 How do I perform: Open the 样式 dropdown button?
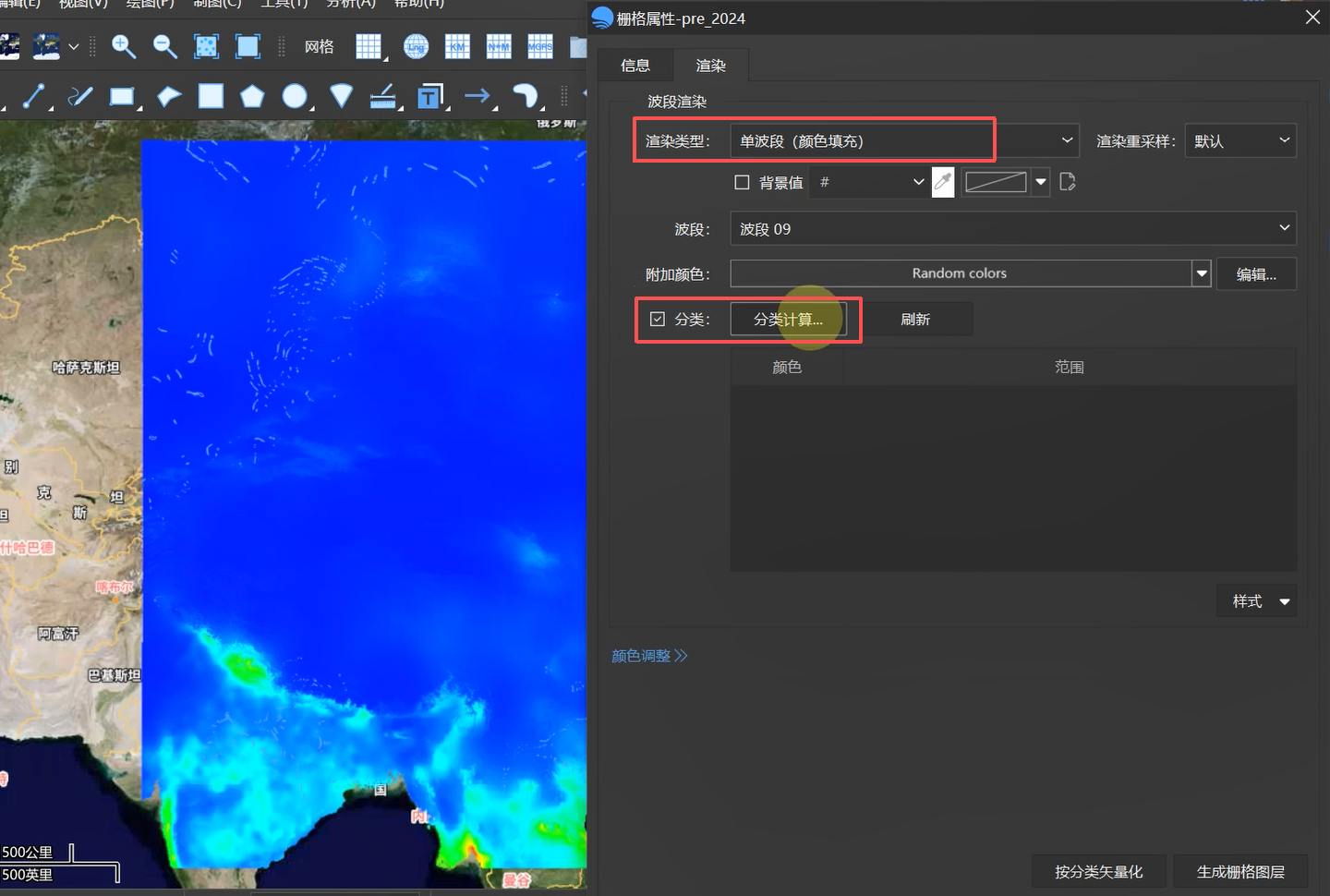click(x=1257, y=601)
